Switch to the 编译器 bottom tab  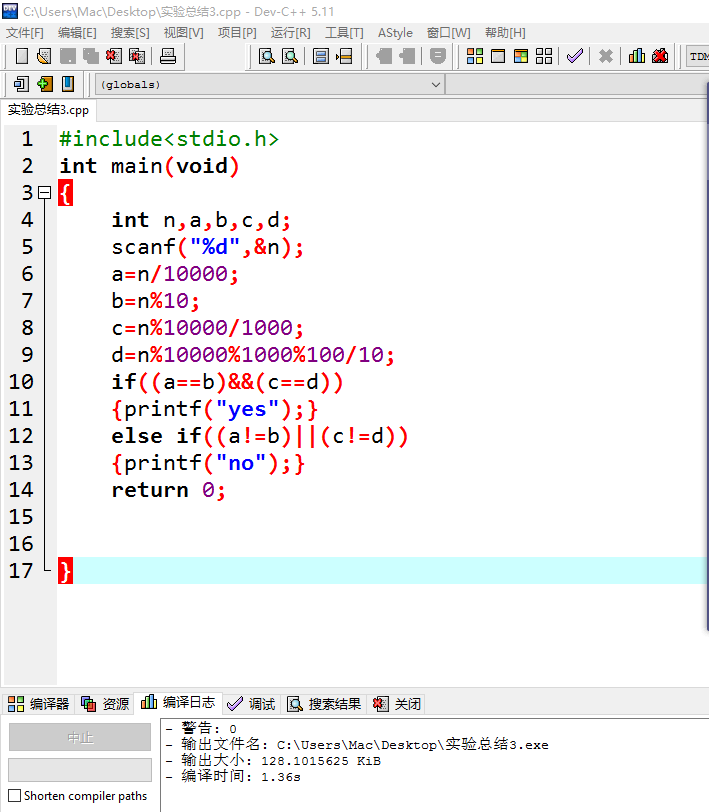click(39, 704)
